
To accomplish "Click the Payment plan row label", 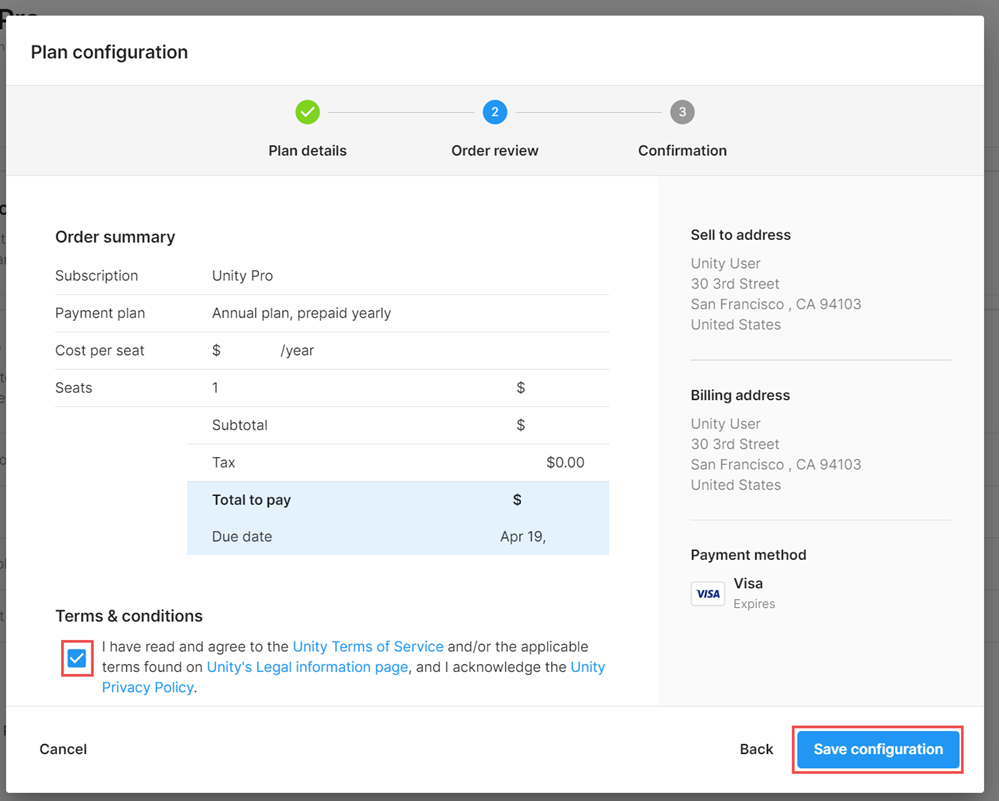I will click(x=100, y=313).
